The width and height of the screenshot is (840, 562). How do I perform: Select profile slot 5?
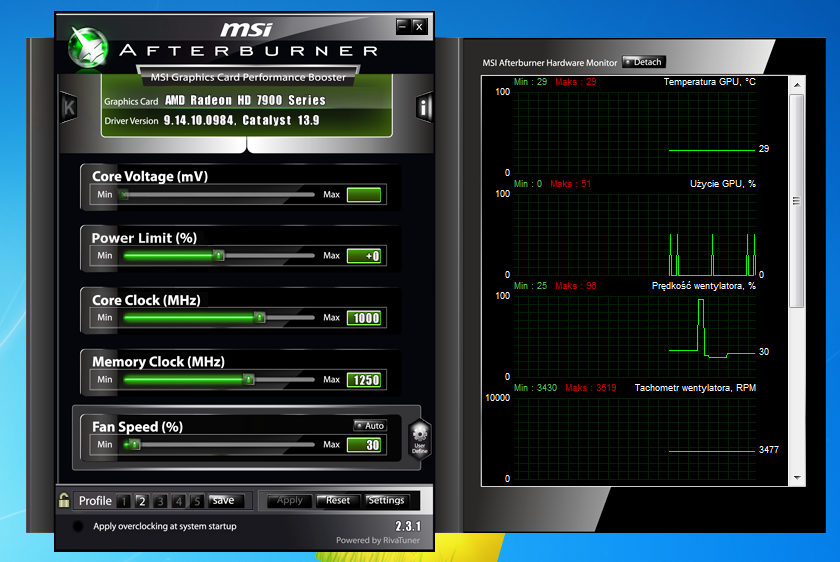(197, 501)
